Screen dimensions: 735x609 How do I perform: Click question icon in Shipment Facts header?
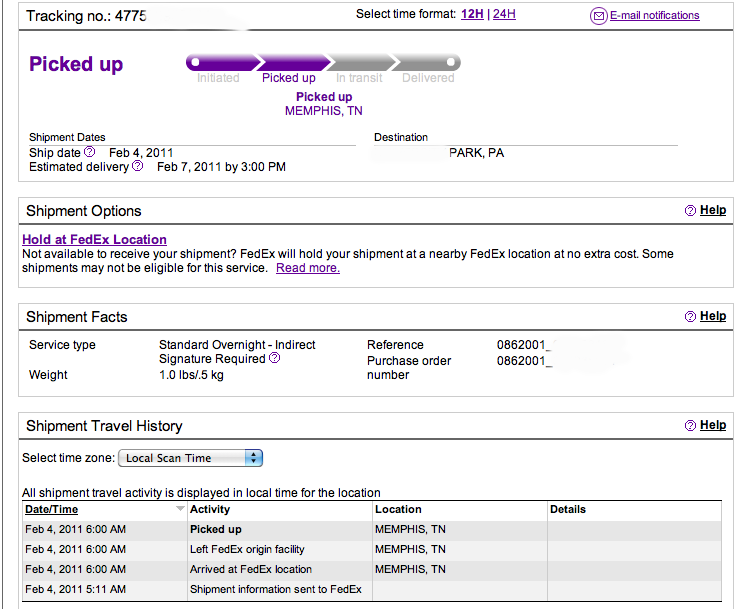coord(690,316)
